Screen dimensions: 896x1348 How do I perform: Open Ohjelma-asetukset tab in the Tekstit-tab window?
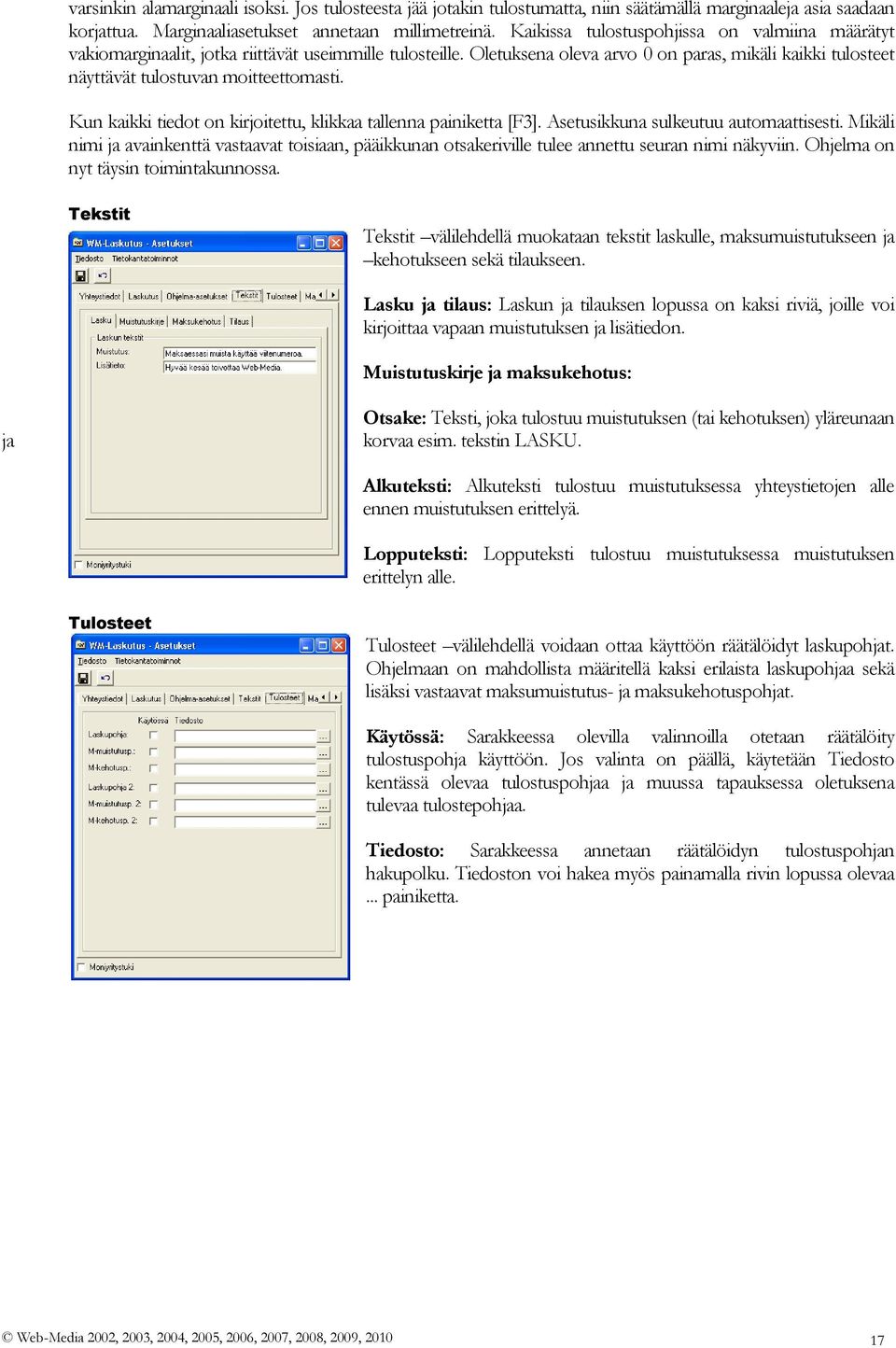coord(197,296)
